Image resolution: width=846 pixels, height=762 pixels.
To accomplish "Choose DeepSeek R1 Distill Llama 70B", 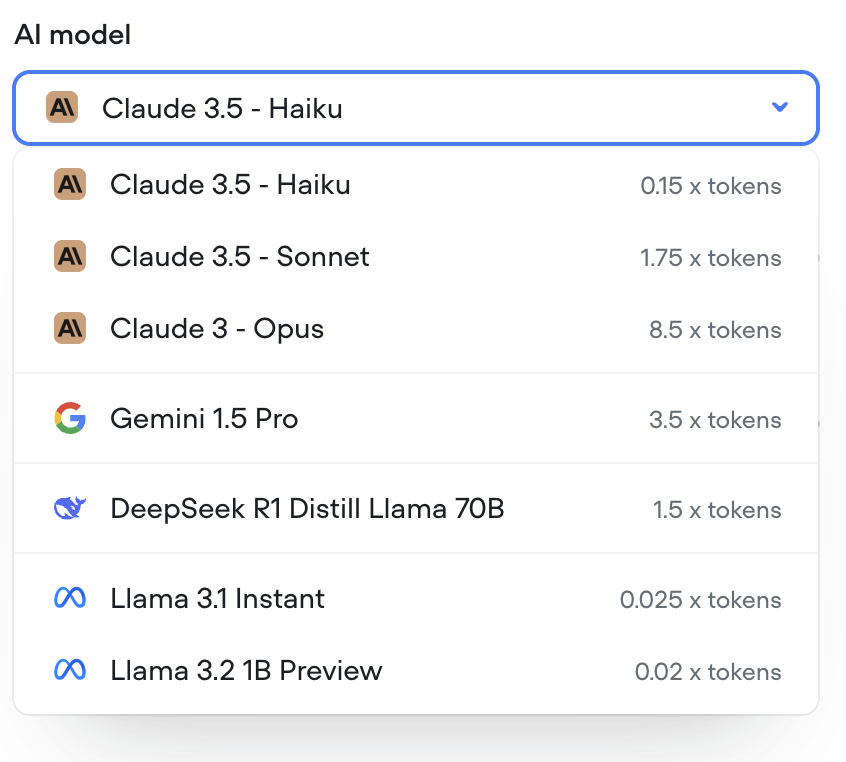I will [416, 508].
